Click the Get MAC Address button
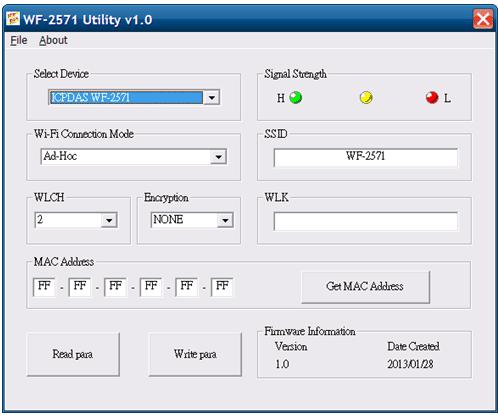Screen dimensions: 498x415 [x=365, y=287]
